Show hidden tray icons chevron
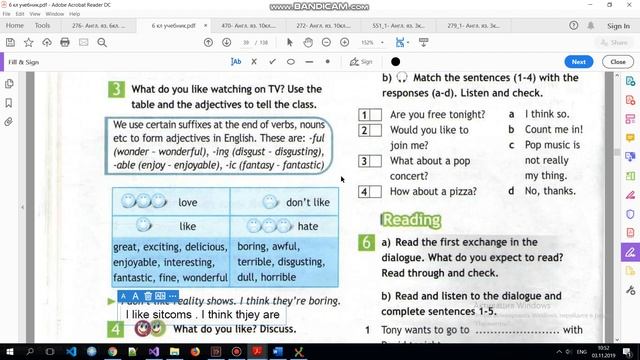This screenshot has width=640, height=360. point(559,352)
